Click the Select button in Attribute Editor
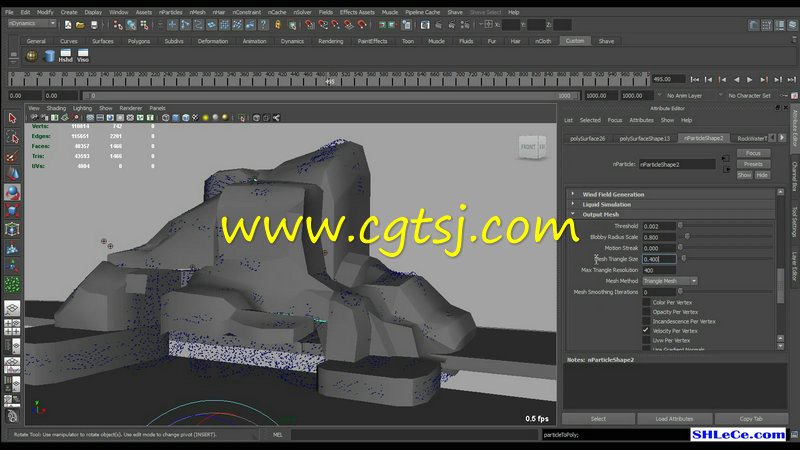The height and width of the screenshot is (450, 800). pos(598,419)
